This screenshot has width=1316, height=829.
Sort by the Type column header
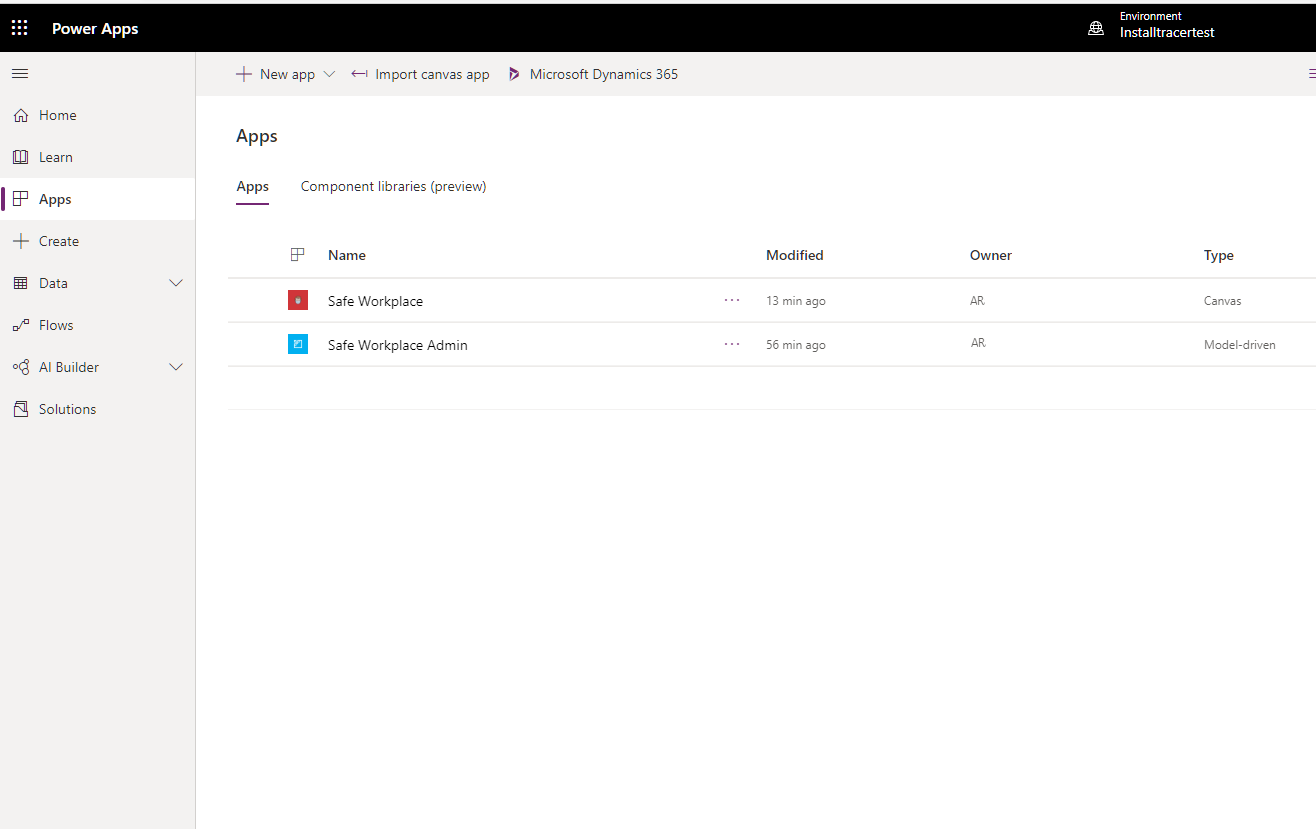pyautogui.click(x=1219, y=255)
